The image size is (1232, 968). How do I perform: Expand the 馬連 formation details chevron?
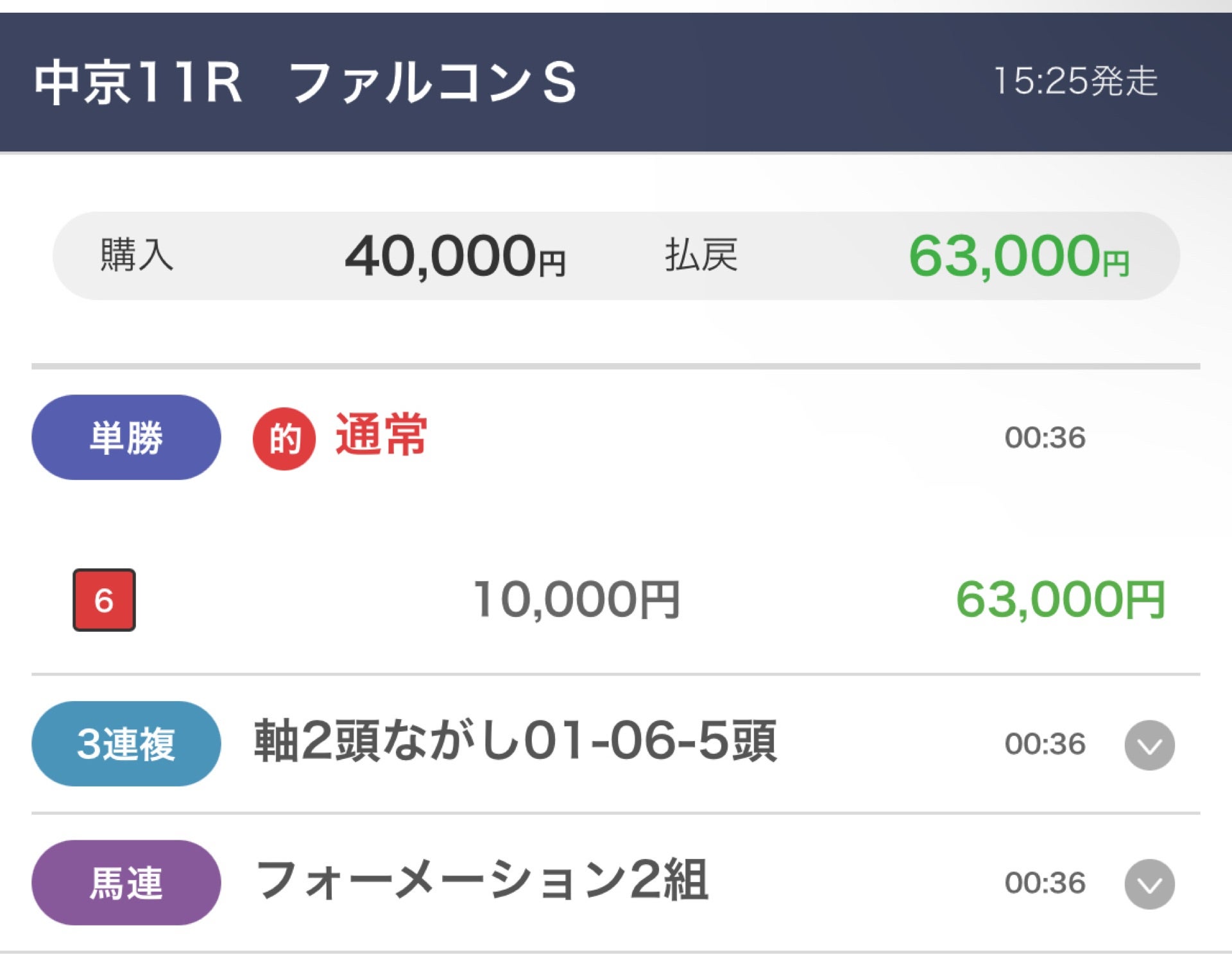click(1149, 884)
